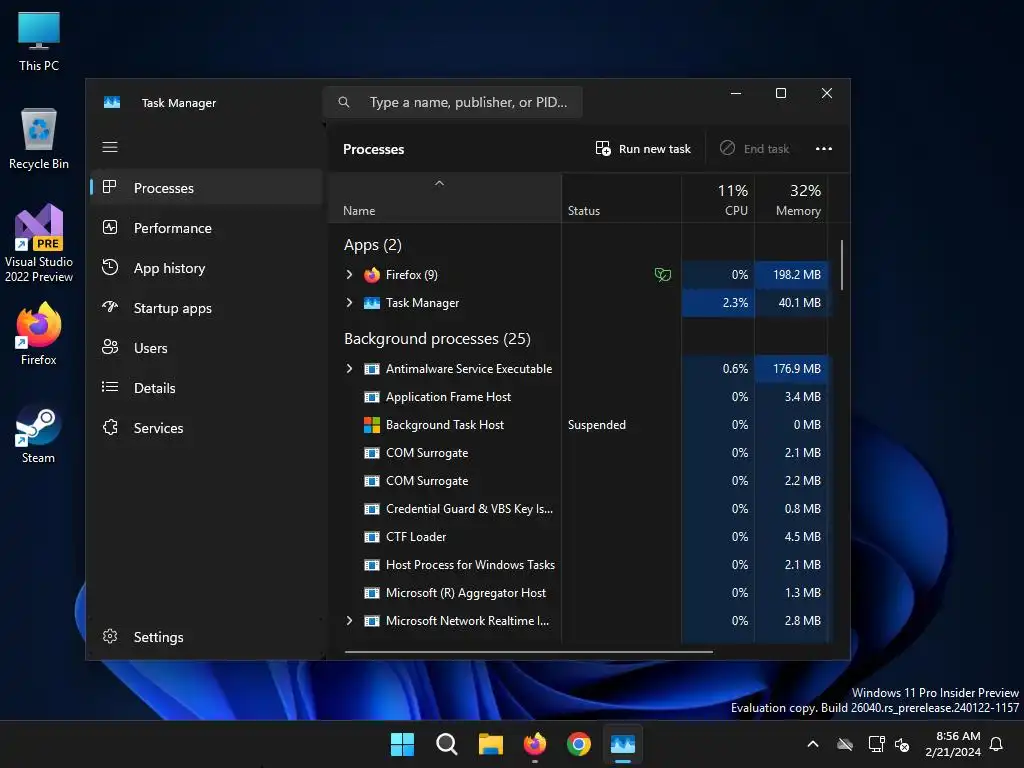Screen dimensions: 1024x768
Task: Click the Services puzzle icon
Action: (110, 427)
